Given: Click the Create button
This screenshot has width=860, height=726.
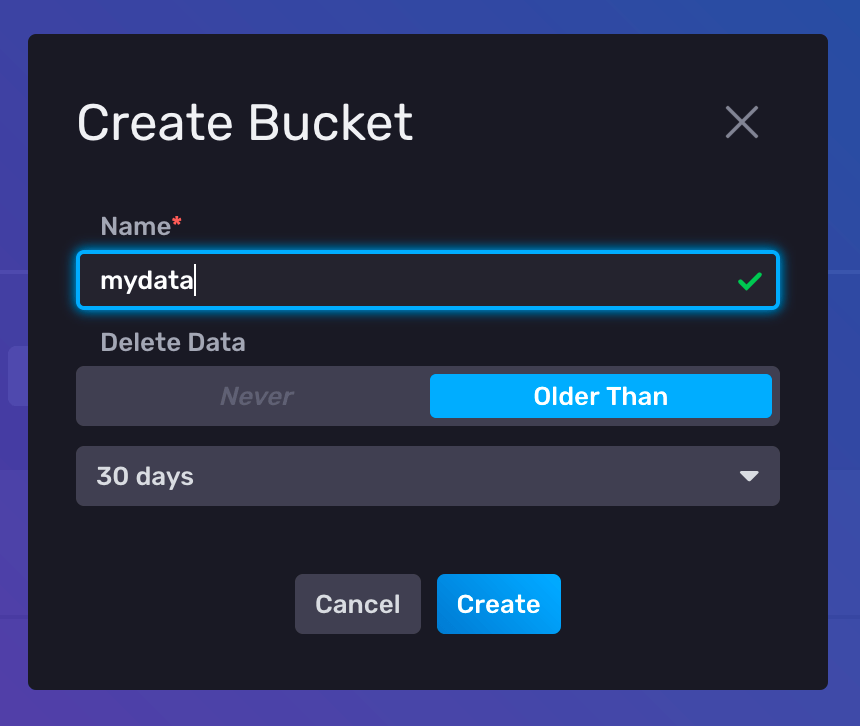Looking at the screenshot, I should click(x=498, y=604).
